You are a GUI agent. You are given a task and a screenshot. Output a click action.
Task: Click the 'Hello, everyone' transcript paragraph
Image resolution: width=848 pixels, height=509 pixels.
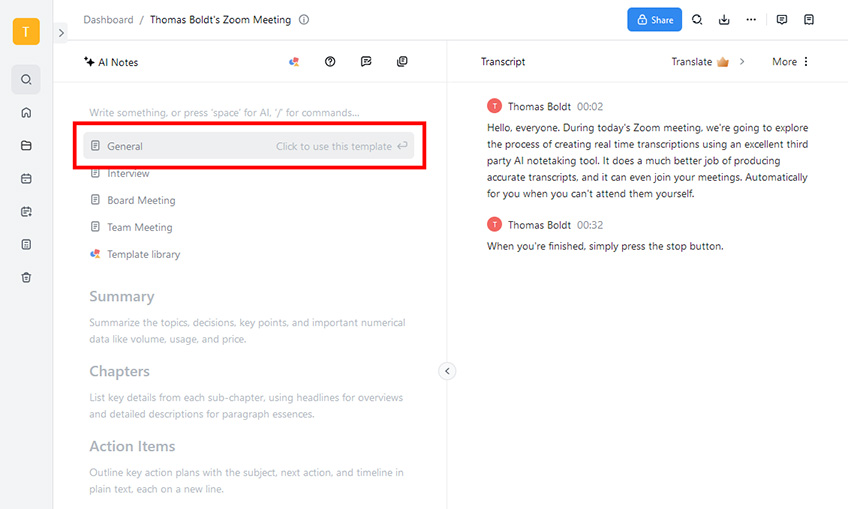point(647,161)
